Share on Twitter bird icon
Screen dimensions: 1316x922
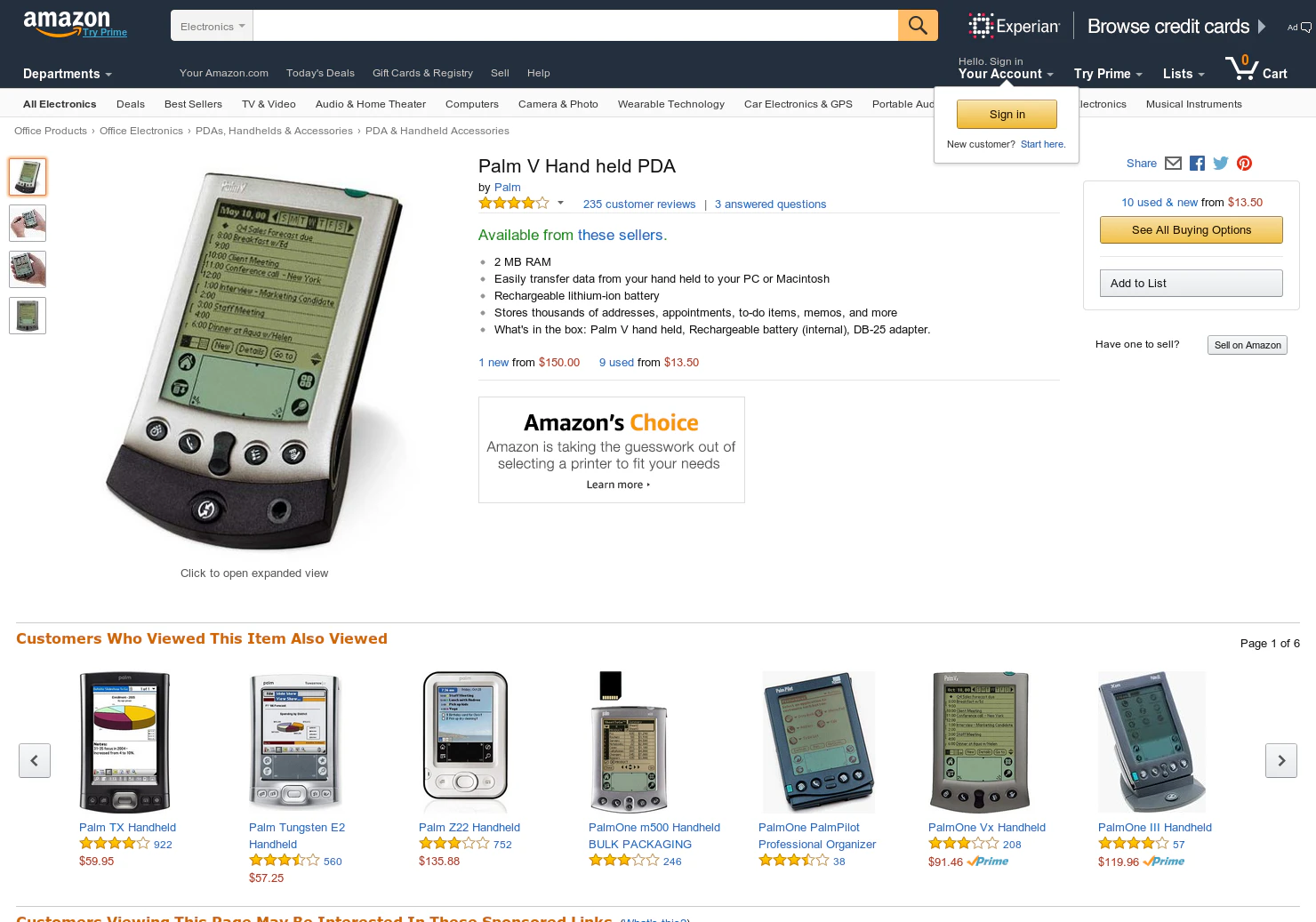click(x=1221, y=163)
